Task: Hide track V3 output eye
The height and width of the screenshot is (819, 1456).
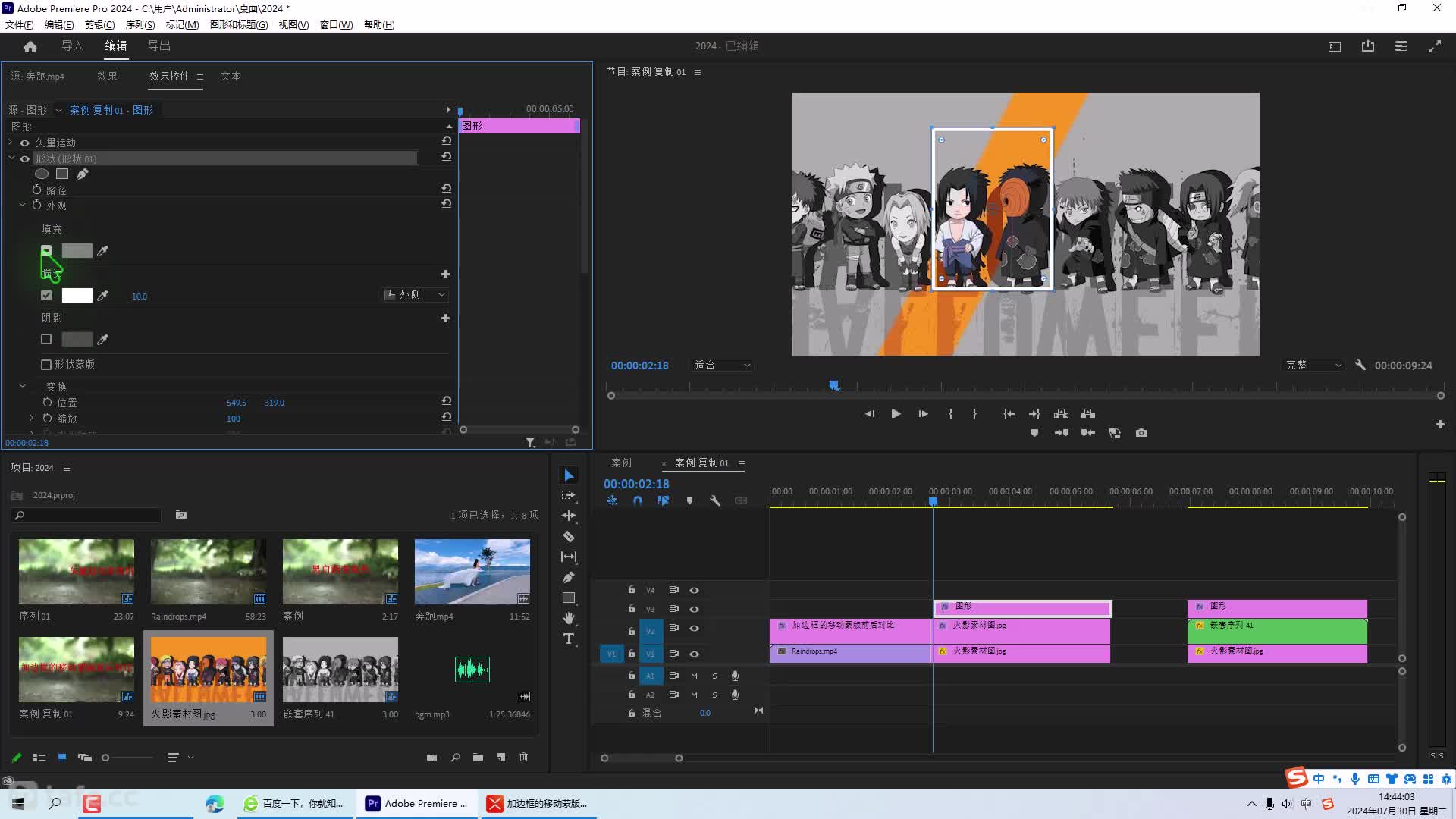Action: click(x=694, y=609)
